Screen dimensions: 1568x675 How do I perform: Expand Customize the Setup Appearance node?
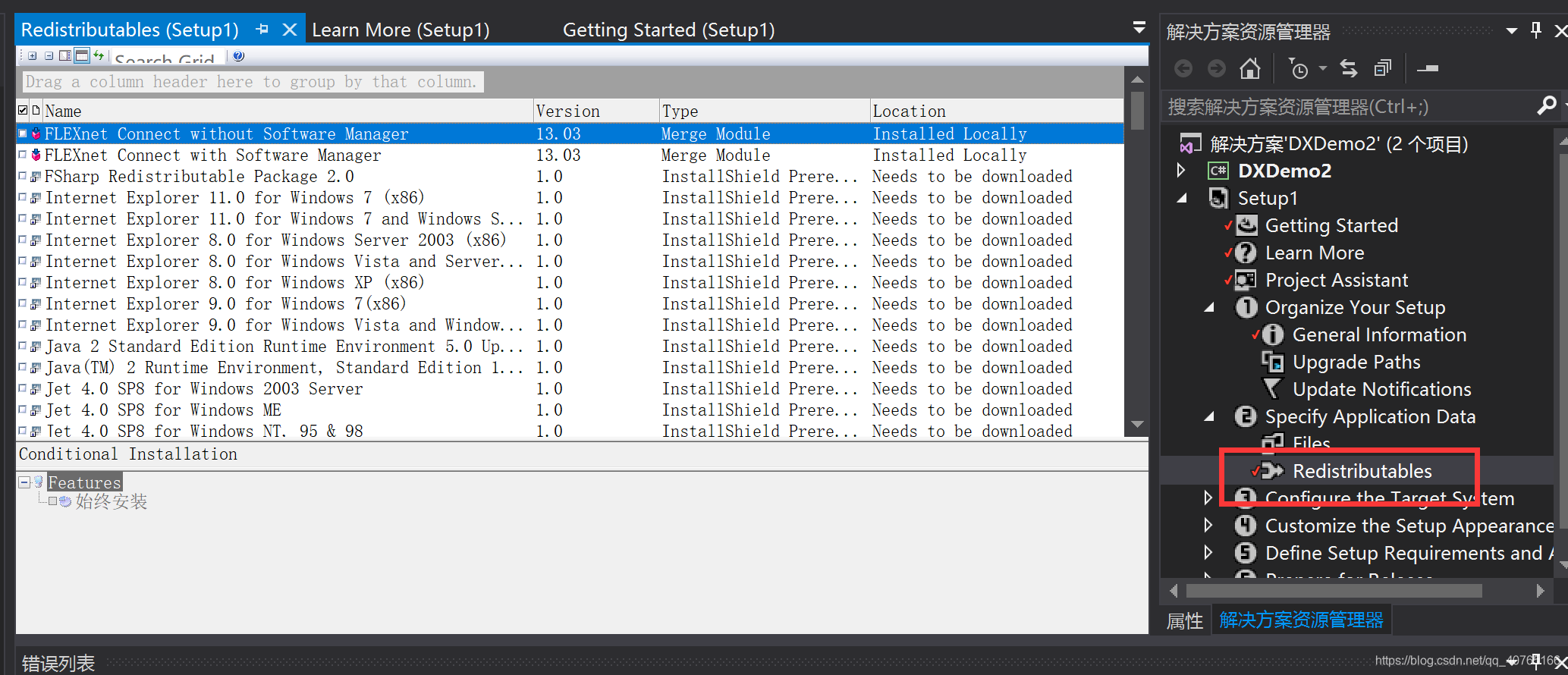tap(1208, 525)
